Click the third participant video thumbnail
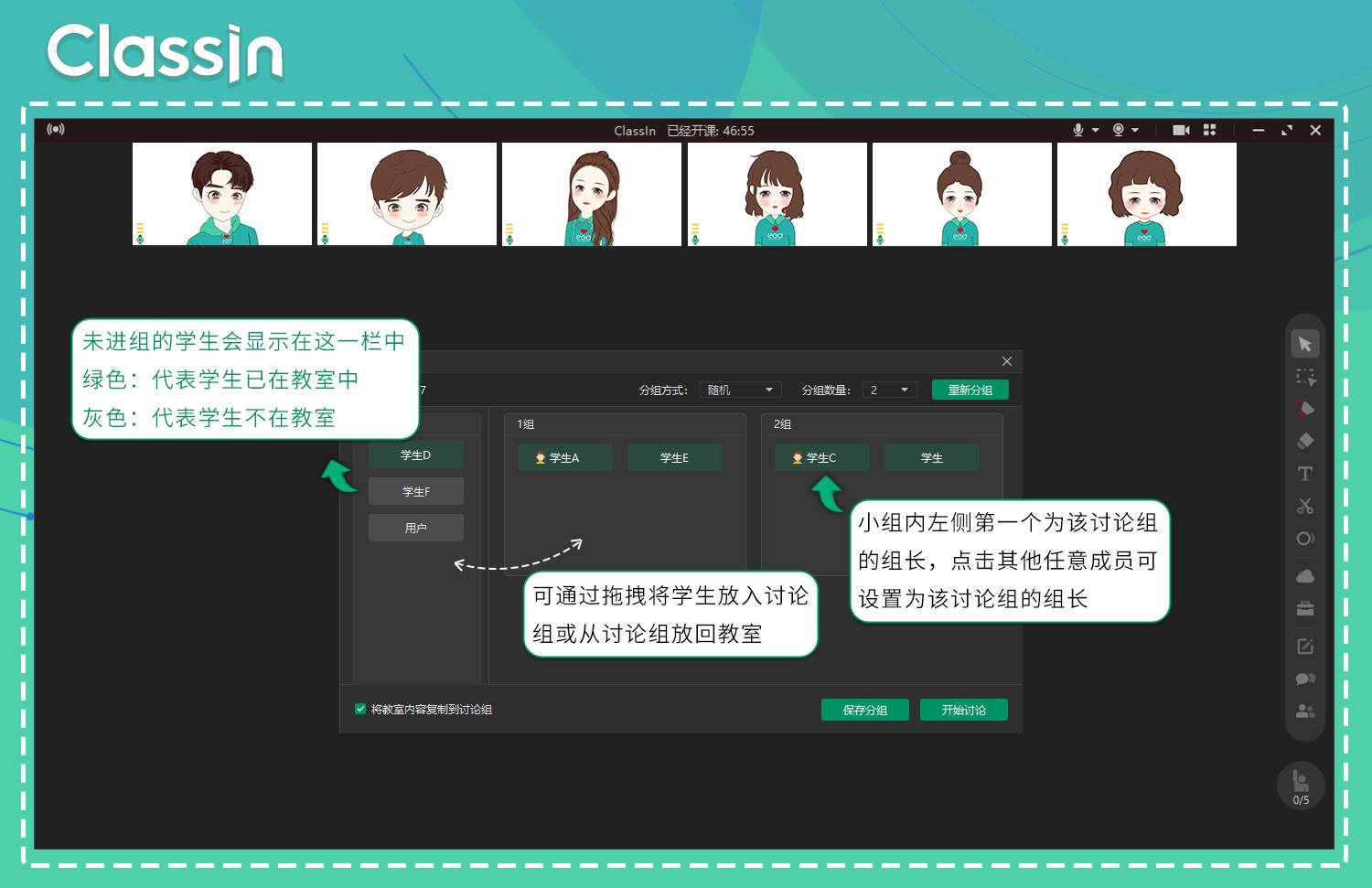Screen dimensions: 1372x888 pos(592,194)
